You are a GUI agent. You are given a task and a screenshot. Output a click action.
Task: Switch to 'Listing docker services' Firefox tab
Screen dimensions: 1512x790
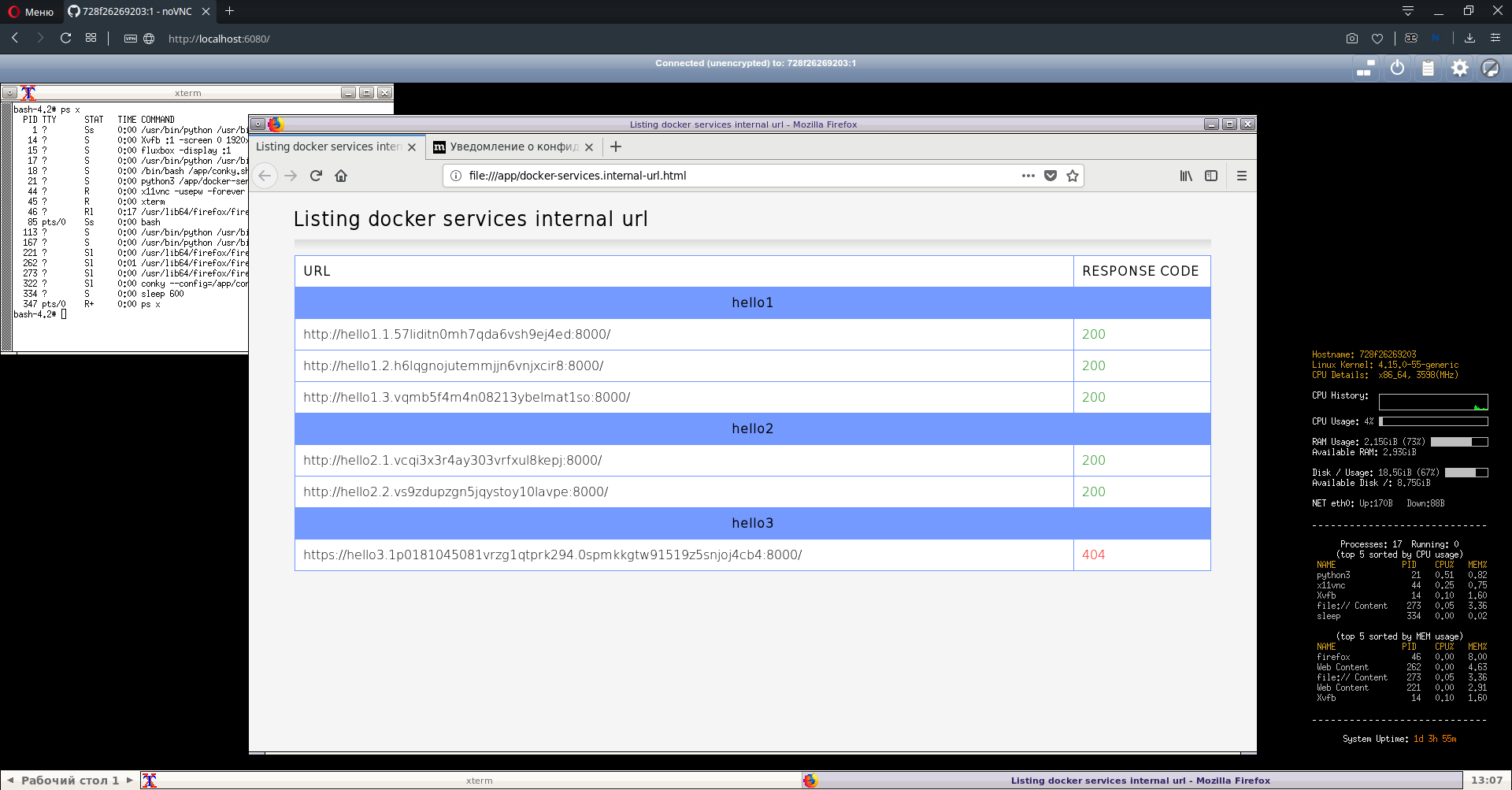[336, 147]
